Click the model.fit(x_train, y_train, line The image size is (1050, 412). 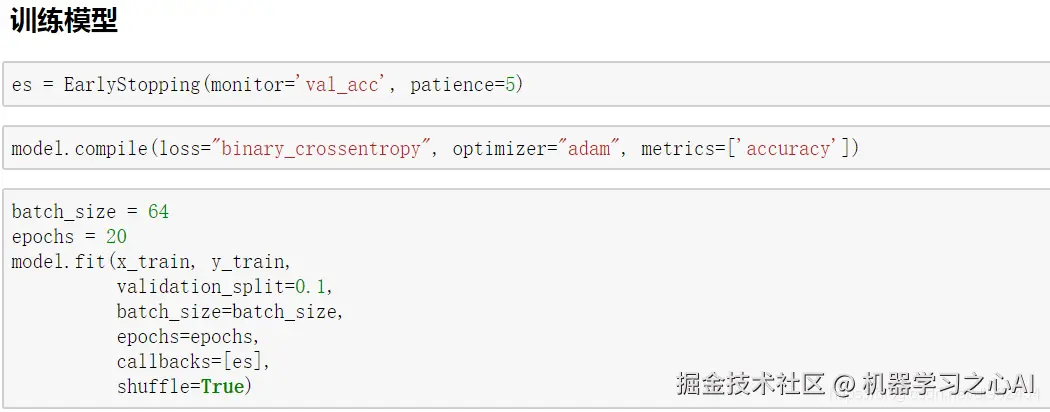[x=150, y=262]
